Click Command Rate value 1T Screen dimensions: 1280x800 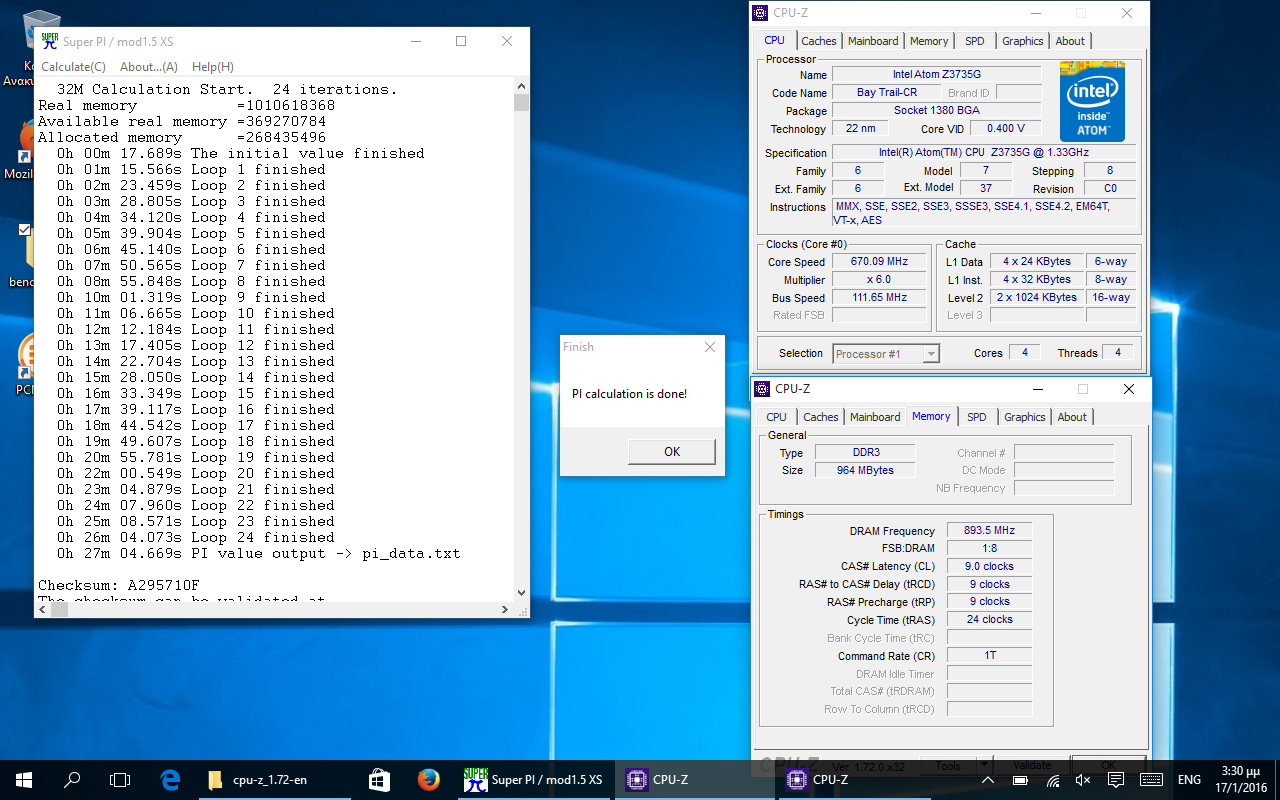coord(988,656)
